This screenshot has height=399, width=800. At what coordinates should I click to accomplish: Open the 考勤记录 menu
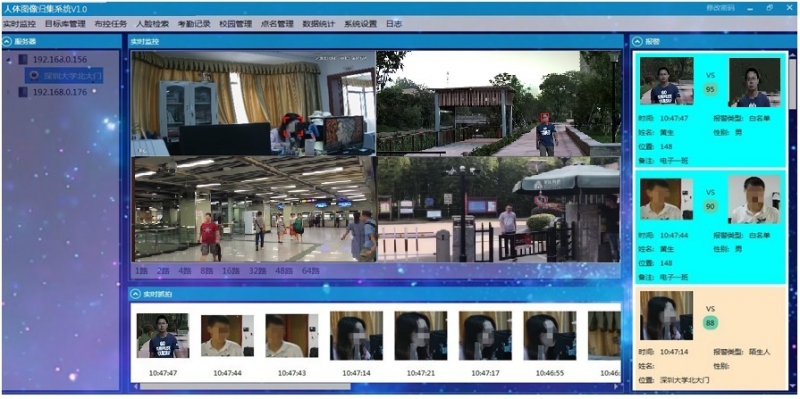pos(194,24)
